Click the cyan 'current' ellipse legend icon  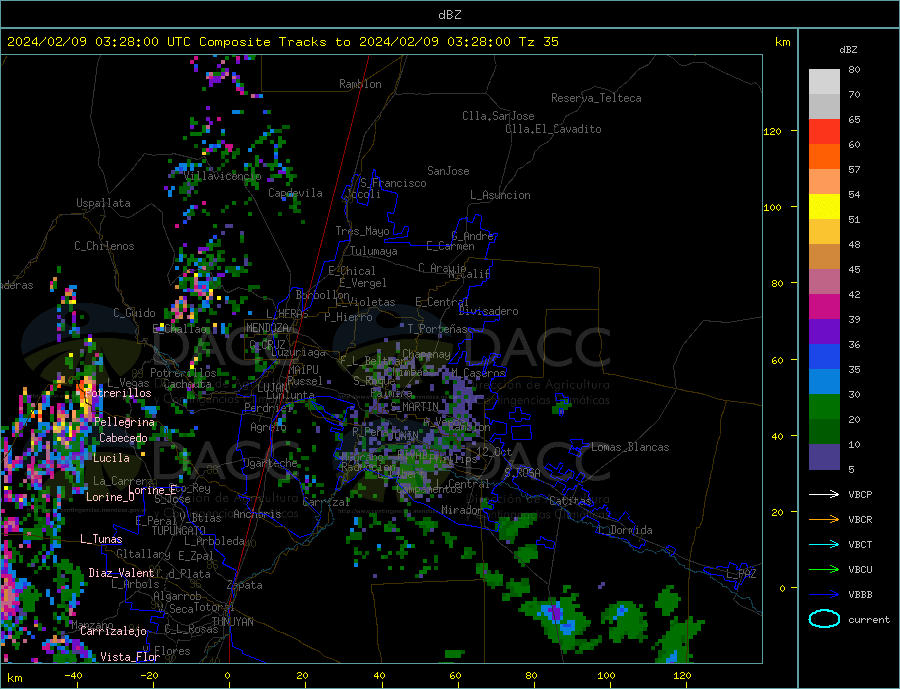[x=824, y=619]
